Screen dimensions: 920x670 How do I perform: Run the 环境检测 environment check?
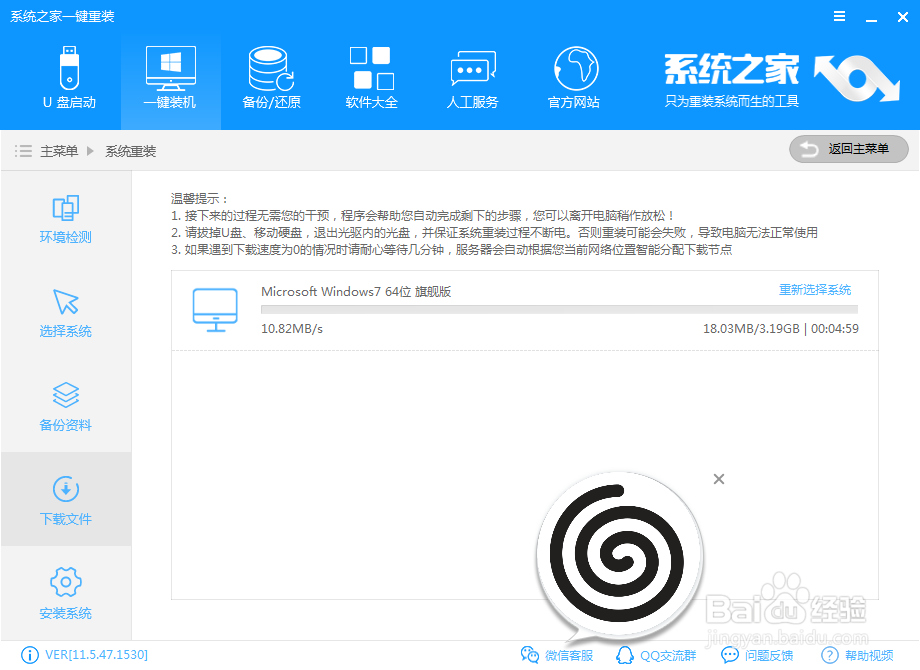click(x=64, y=220)
